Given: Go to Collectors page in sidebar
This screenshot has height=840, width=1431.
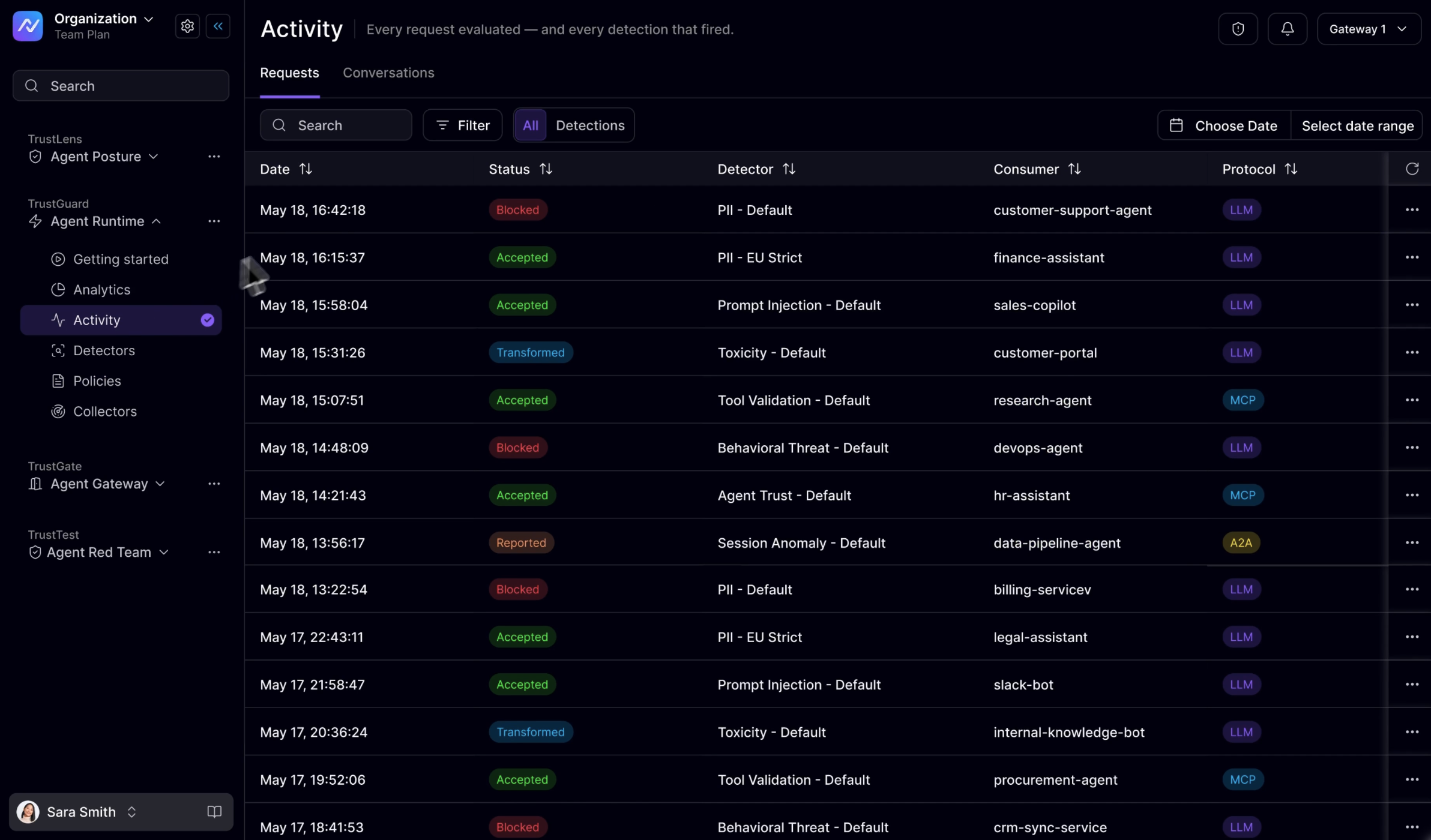Looking at the screenshot, I should tap(121, 412).
